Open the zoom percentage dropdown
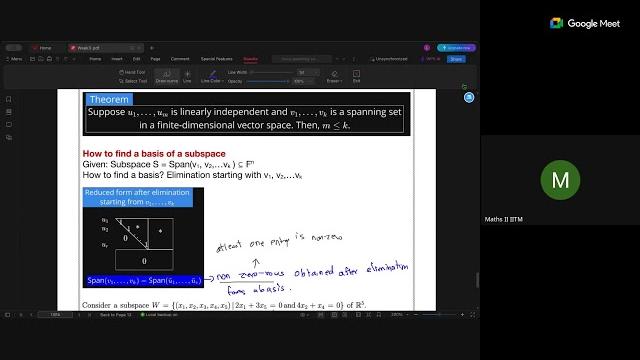This screenshot has width=640, height=360. coord(399,315)
